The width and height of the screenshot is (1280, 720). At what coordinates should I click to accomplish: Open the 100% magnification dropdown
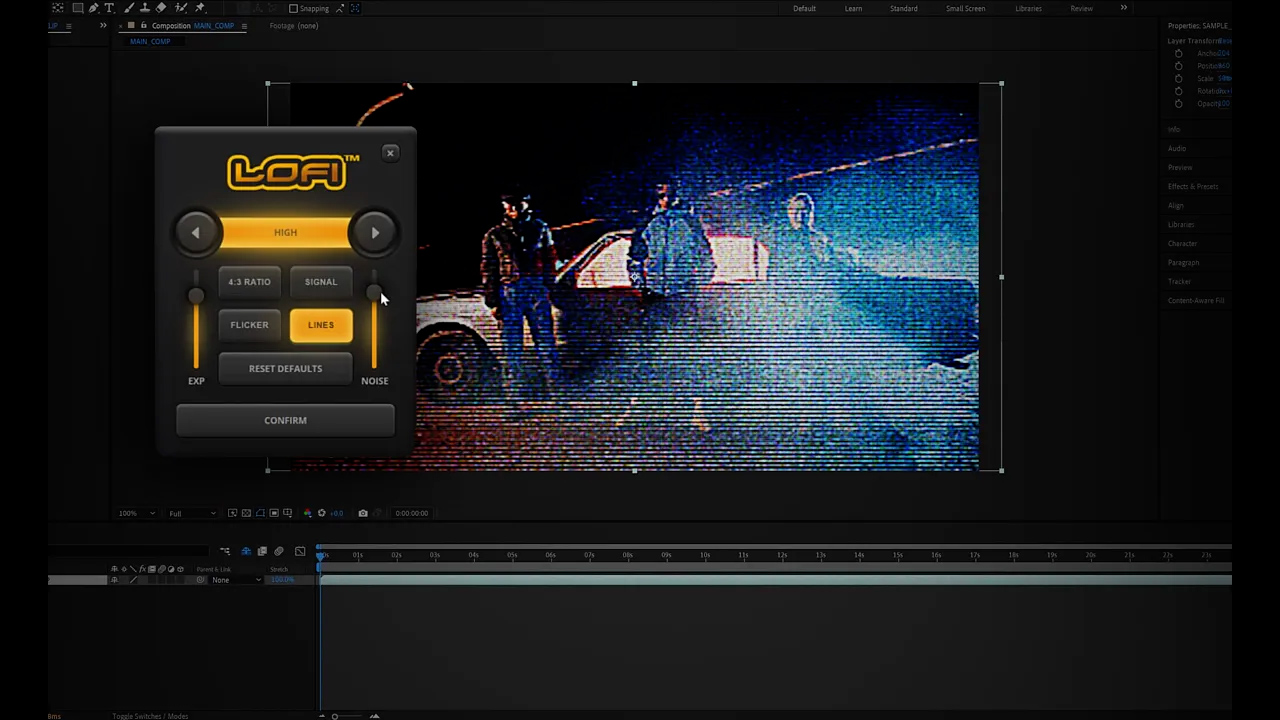[x=137, y=513]
